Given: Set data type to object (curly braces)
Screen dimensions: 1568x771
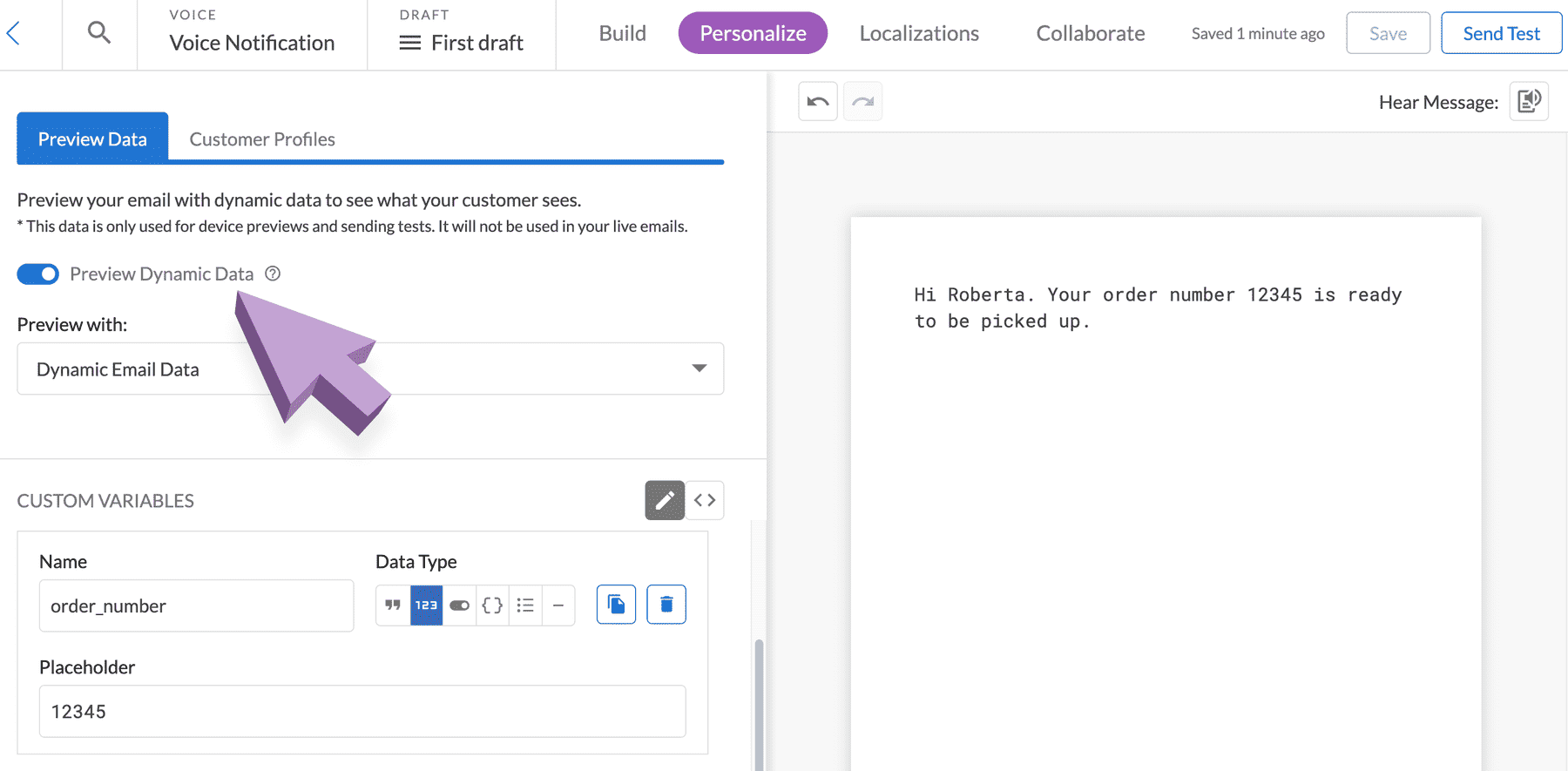Looking at the screenshot, I should click(492, 605).
